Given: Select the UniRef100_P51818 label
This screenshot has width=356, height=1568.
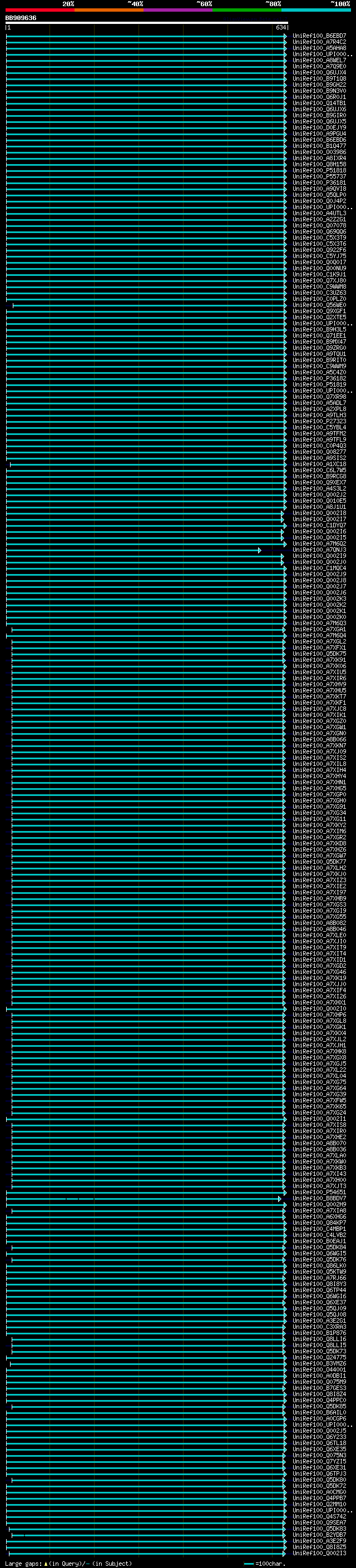Looking at the screenshot, I should point(319,170).
